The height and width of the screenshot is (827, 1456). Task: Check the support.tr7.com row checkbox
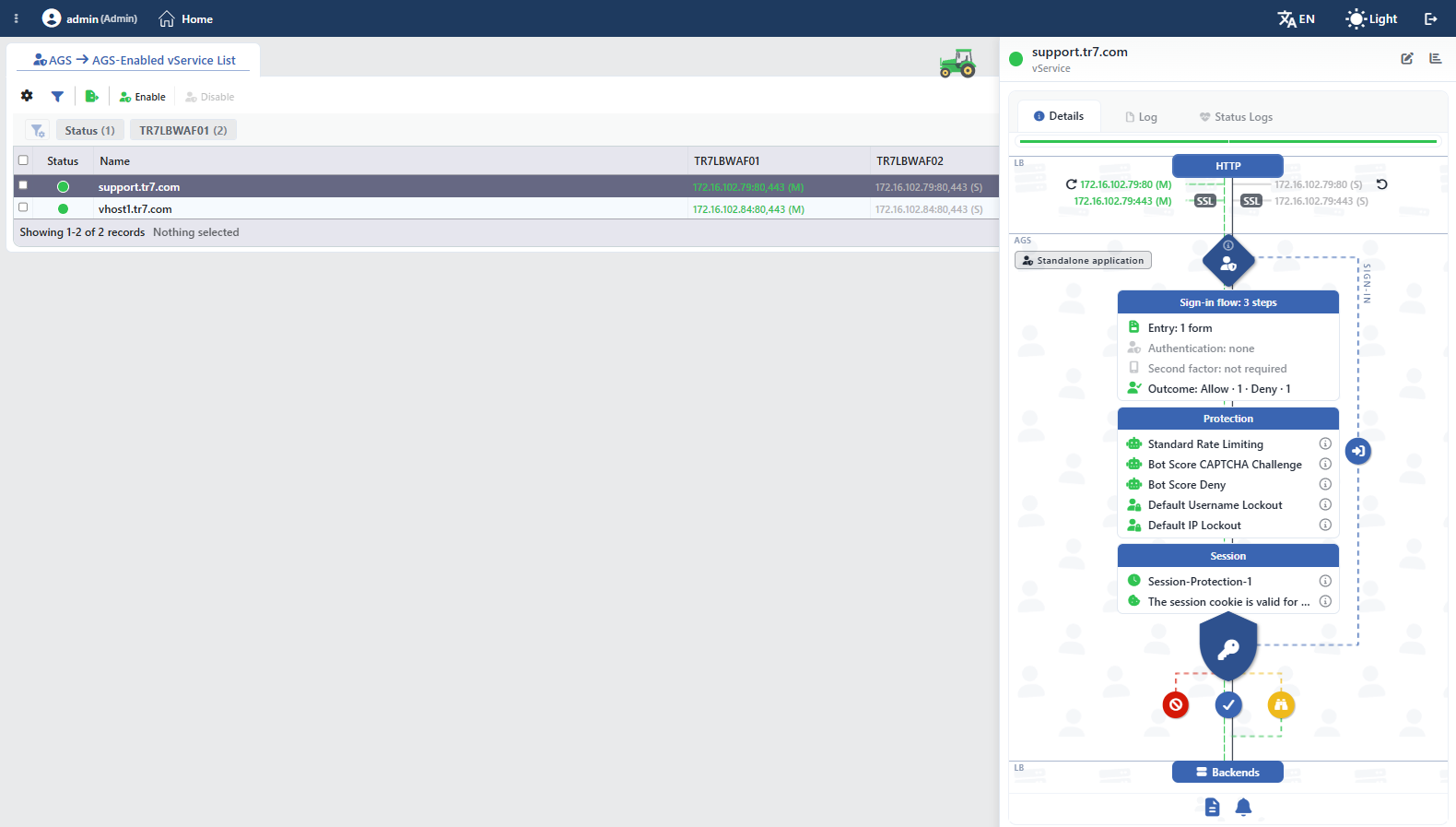tap(24, 185)
